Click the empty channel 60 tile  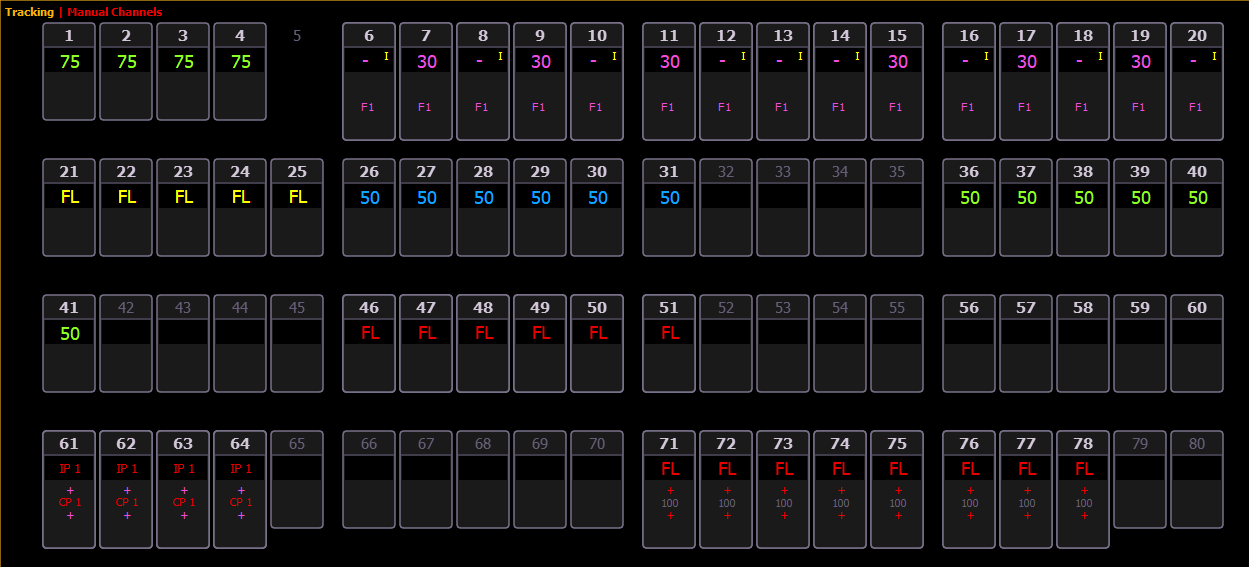click(x=1197, y=343)
